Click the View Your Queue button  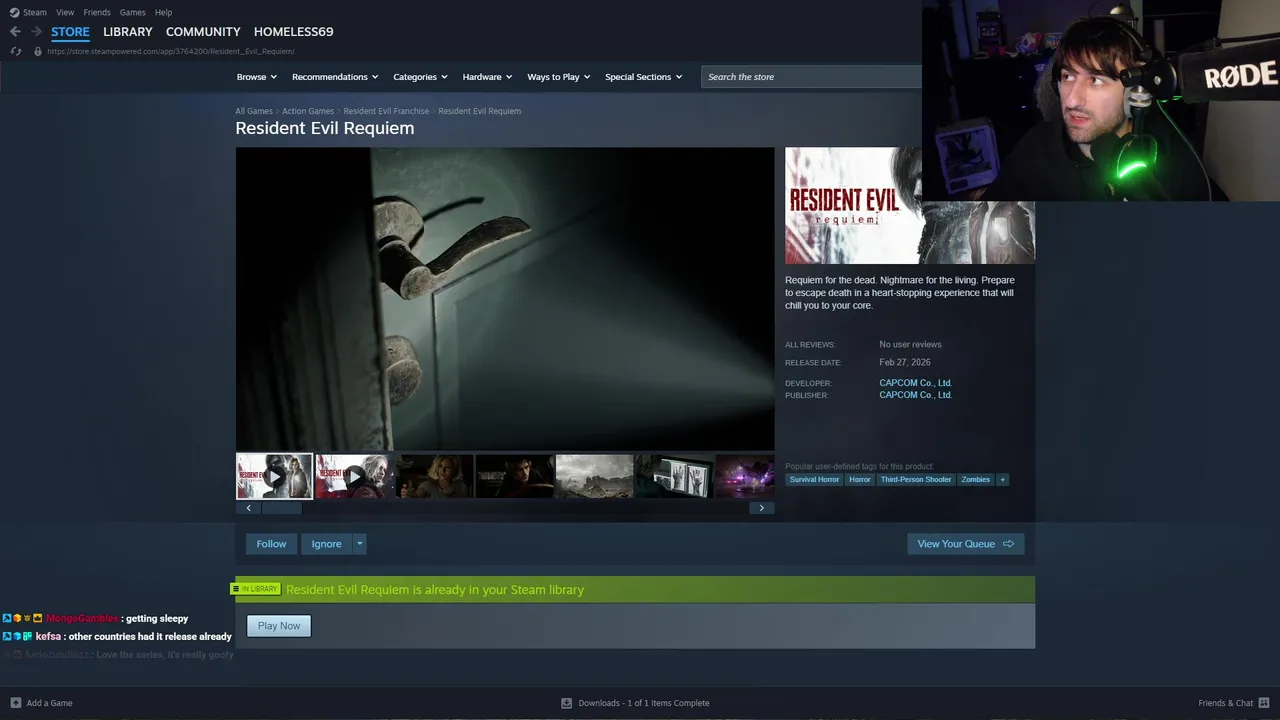(966, 544)
